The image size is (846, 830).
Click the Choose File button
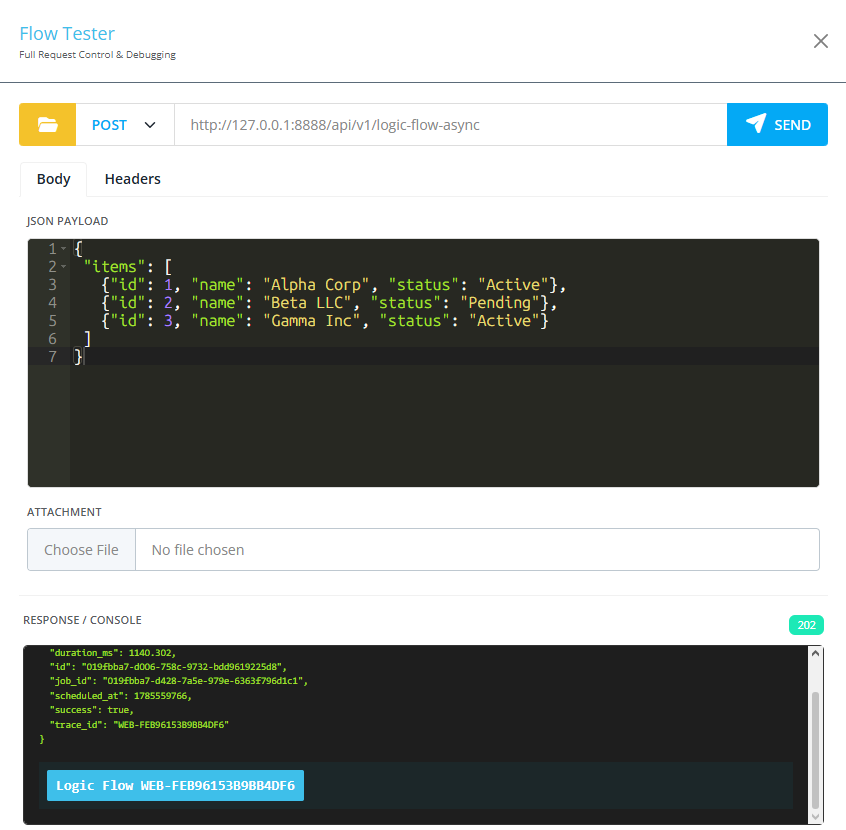[81, 549]
